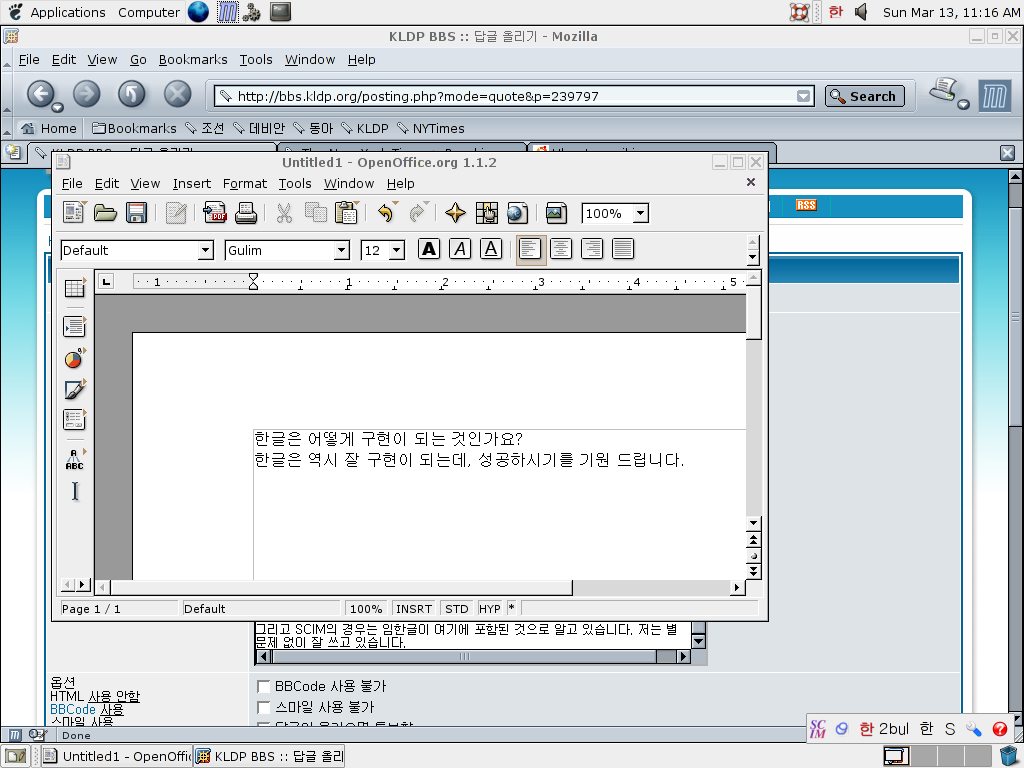Click the volume speaker icon in panel
Image resolution: width=1024 pixels, height=768 pixels.
[x=861, y=12]
